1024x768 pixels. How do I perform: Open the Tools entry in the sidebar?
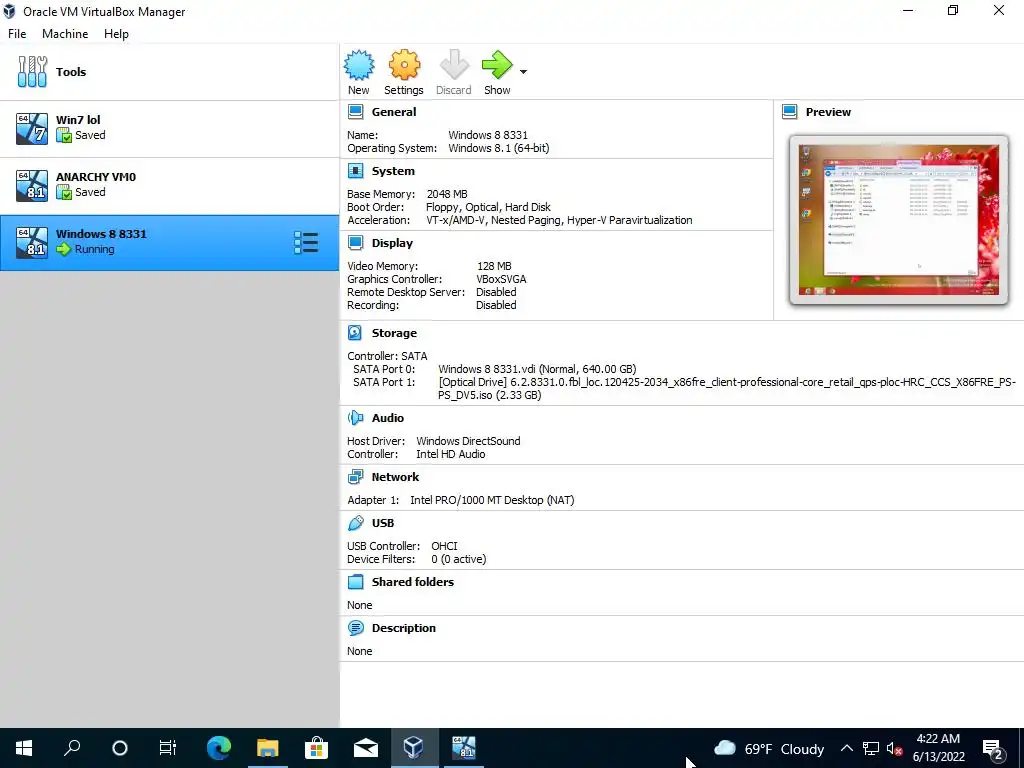click(170, 72)
